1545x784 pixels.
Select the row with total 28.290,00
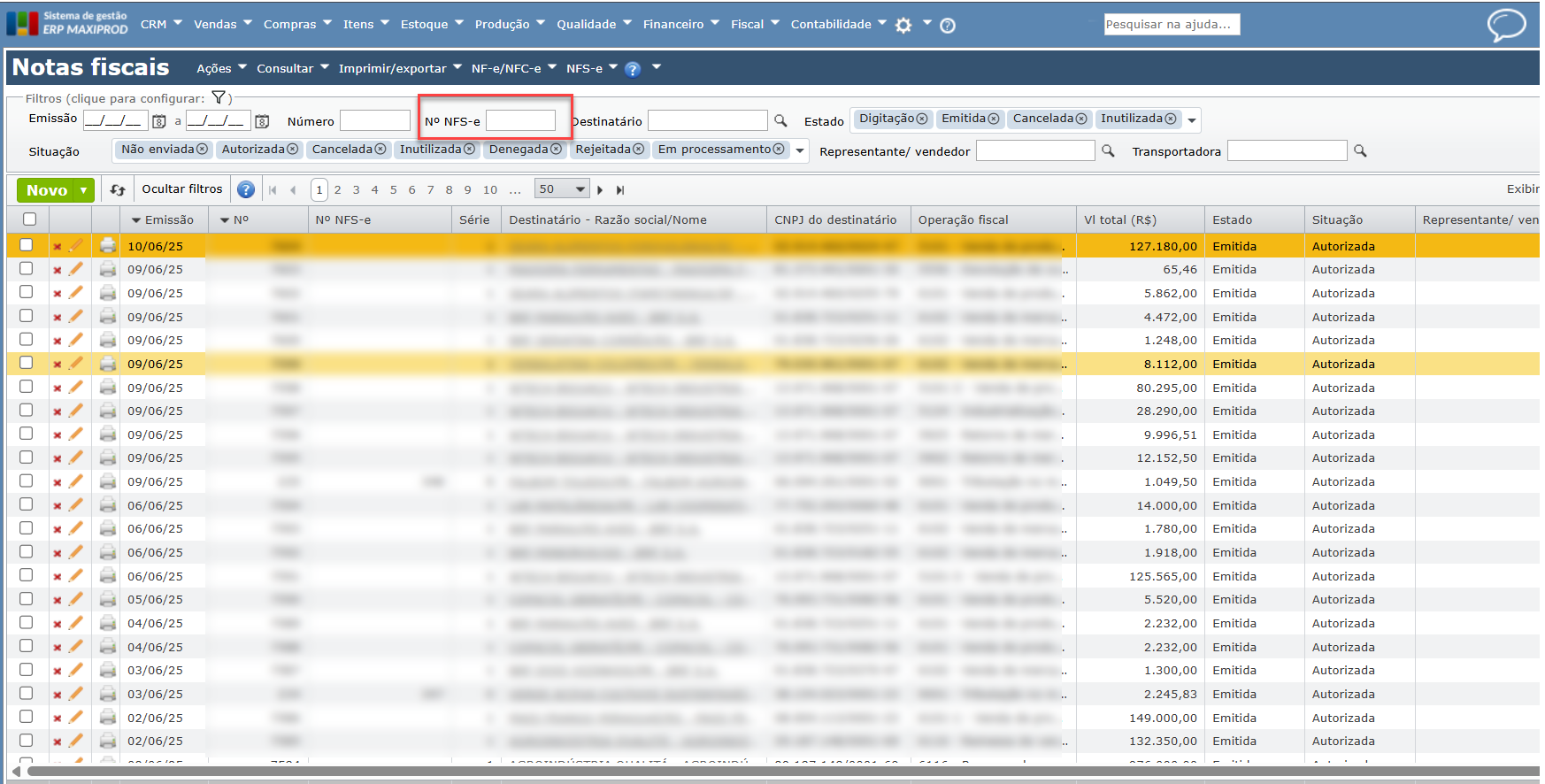(27, 410)
